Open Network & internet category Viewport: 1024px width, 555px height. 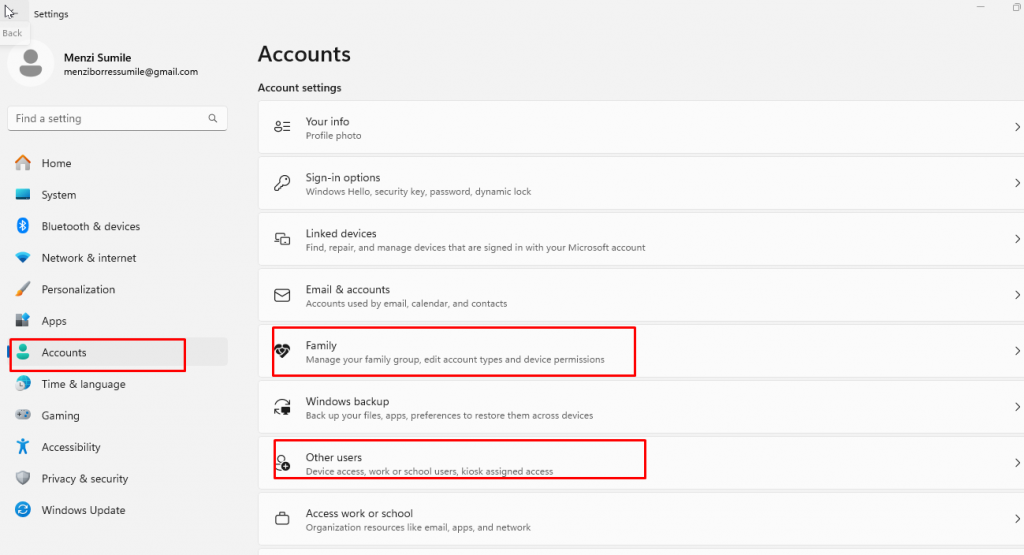click(x=89, y=258)
